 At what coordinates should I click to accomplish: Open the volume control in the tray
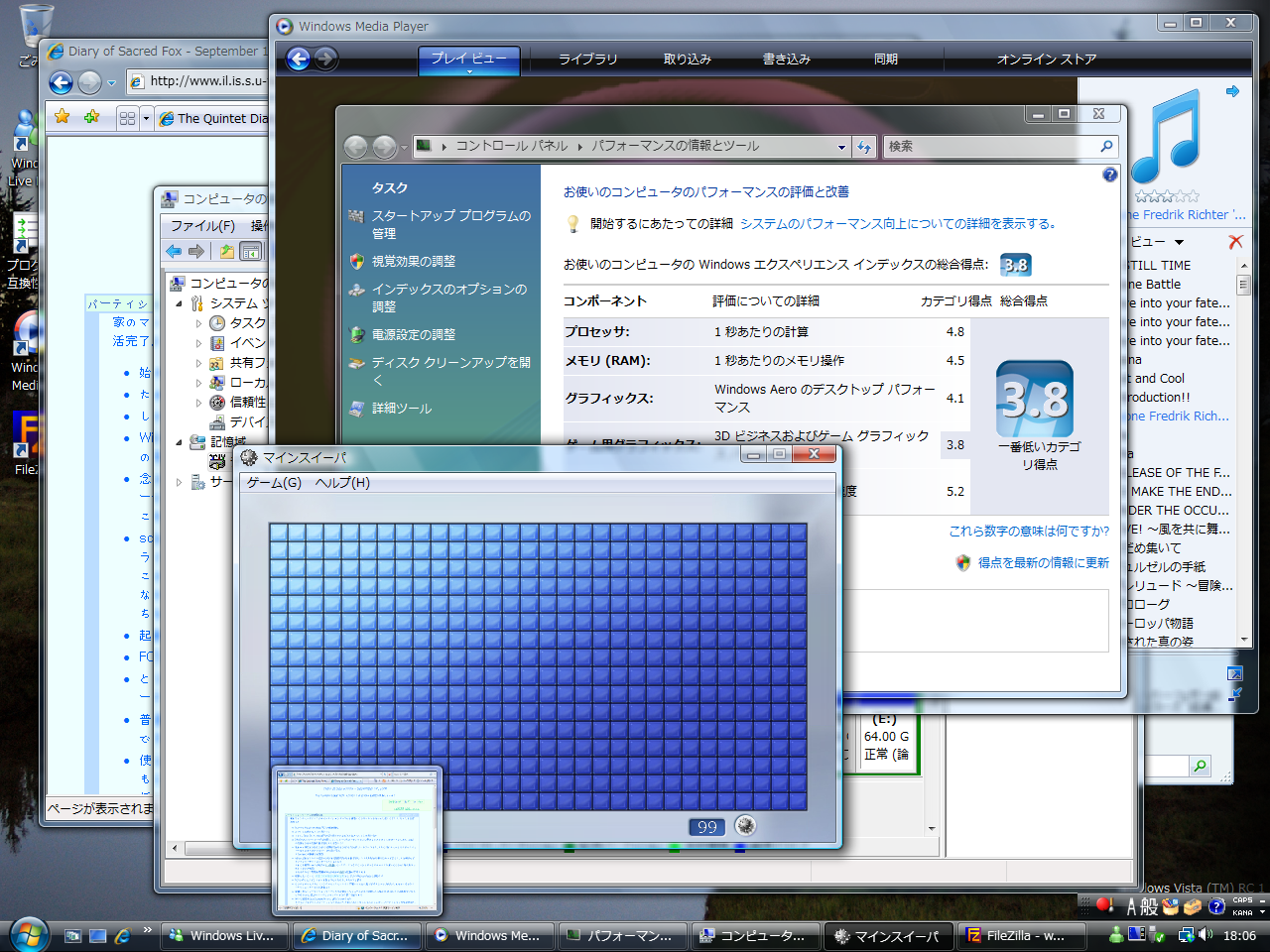(1206, 934)
